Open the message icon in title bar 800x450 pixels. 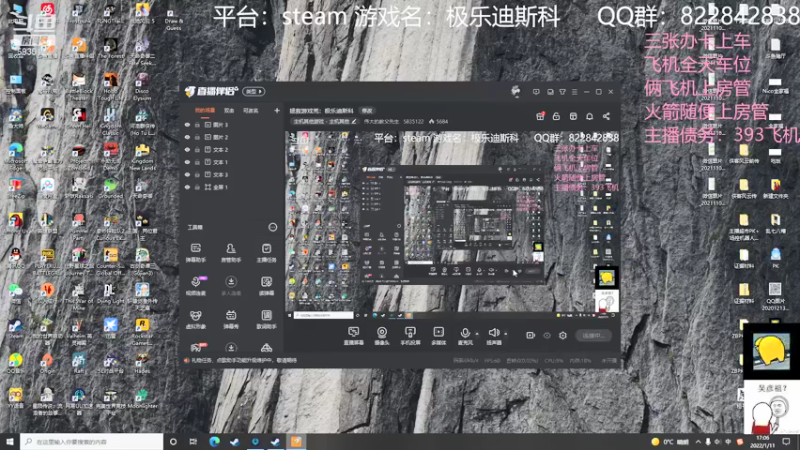tap(536, 92)
